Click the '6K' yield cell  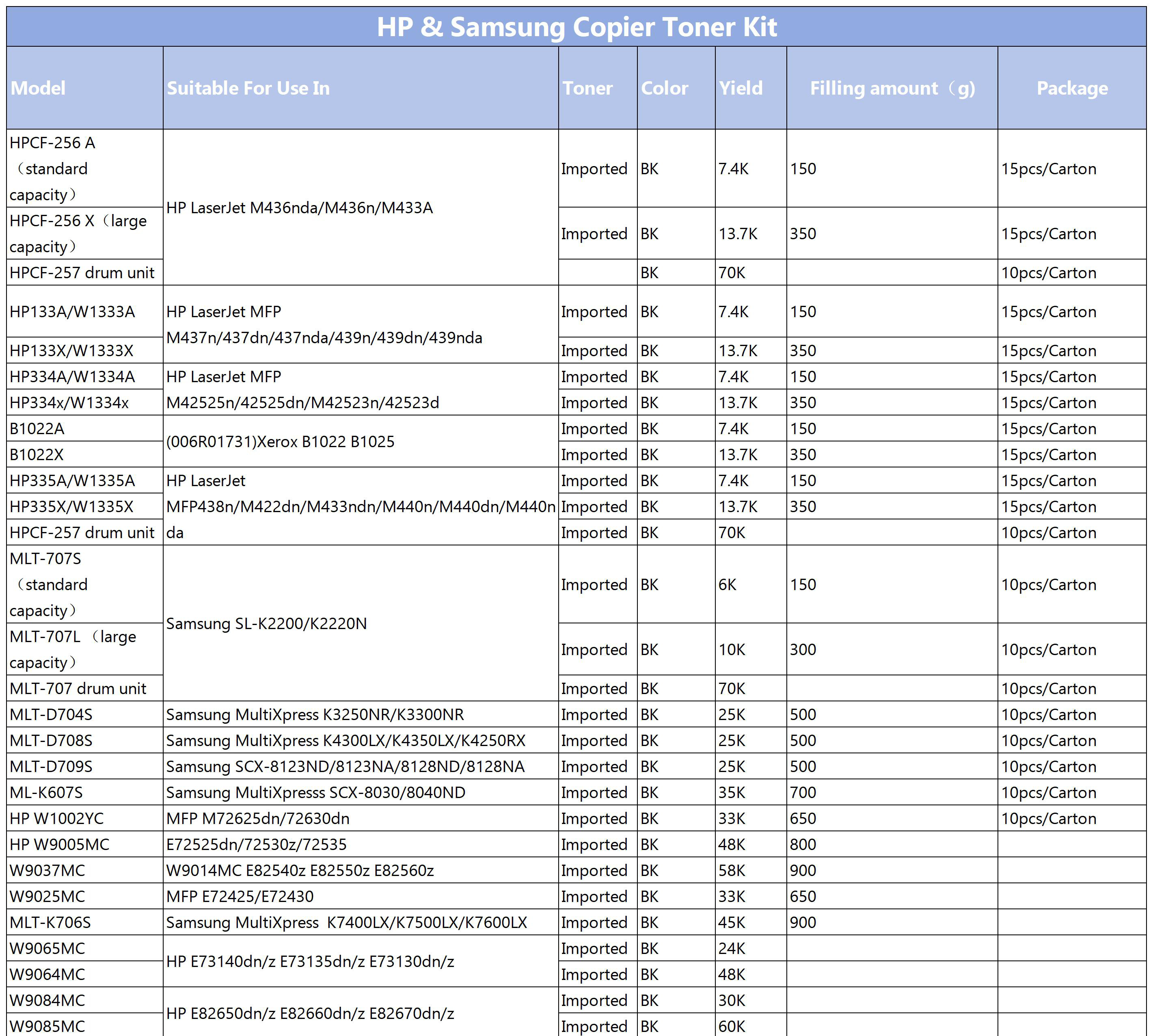coord(751,584)
